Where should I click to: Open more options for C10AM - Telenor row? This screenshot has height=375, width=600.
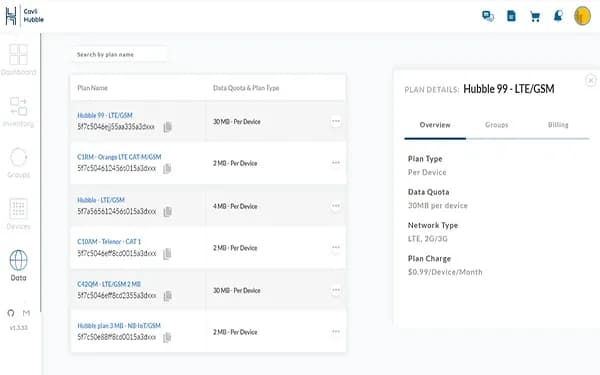(x=336, y=247)
